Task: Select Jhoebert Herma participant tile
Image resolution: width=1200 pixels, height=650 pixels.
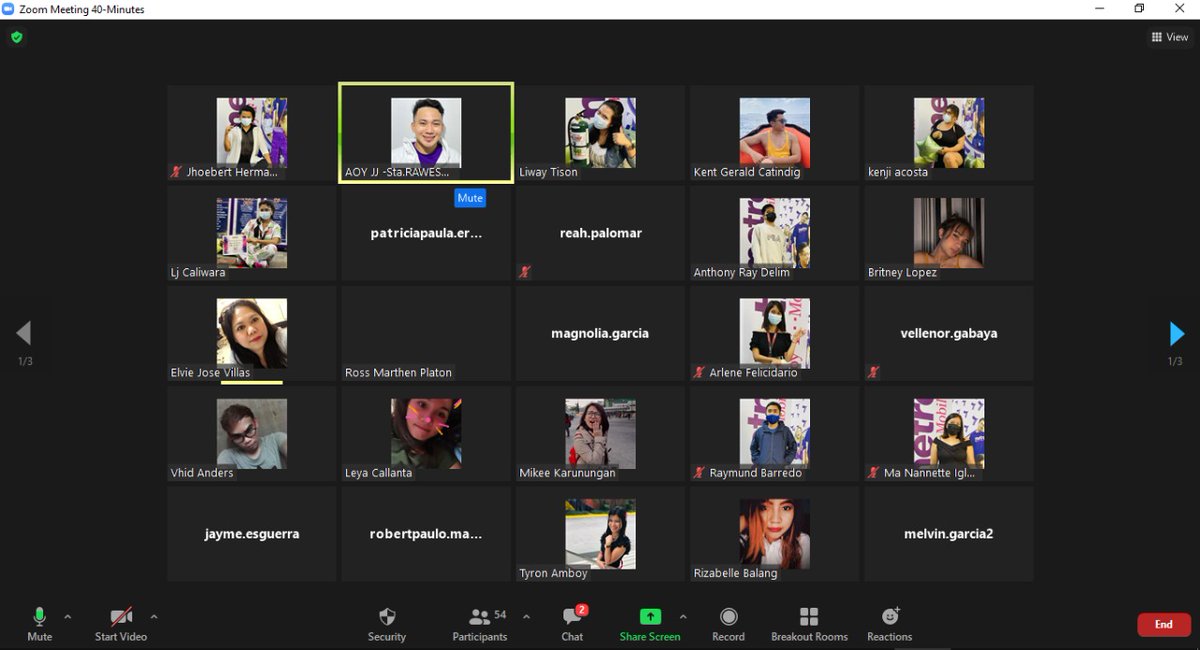Action: [252, 133]
